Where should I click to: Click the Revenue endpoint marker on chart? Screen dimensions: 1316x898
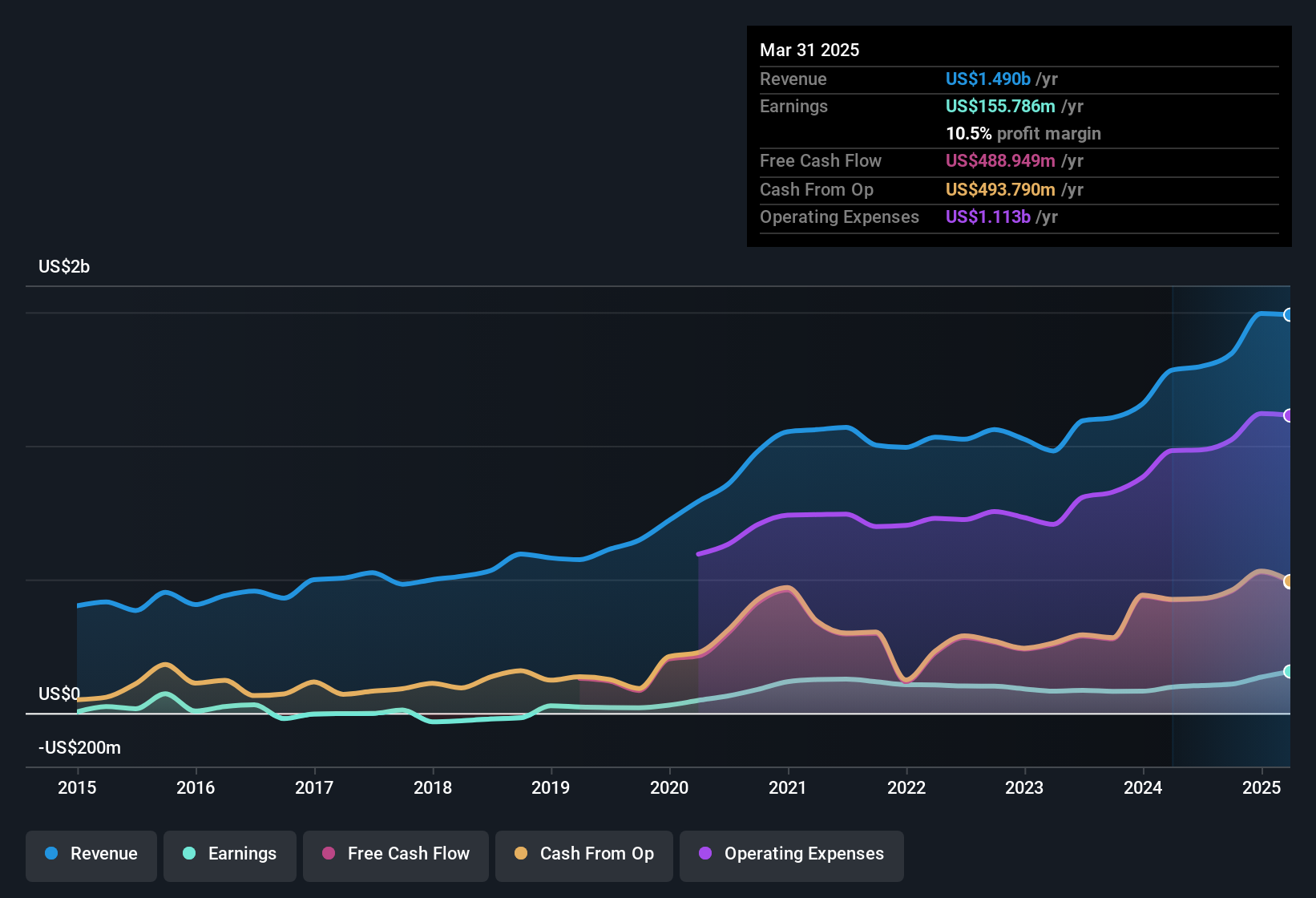coord(1288,315)
